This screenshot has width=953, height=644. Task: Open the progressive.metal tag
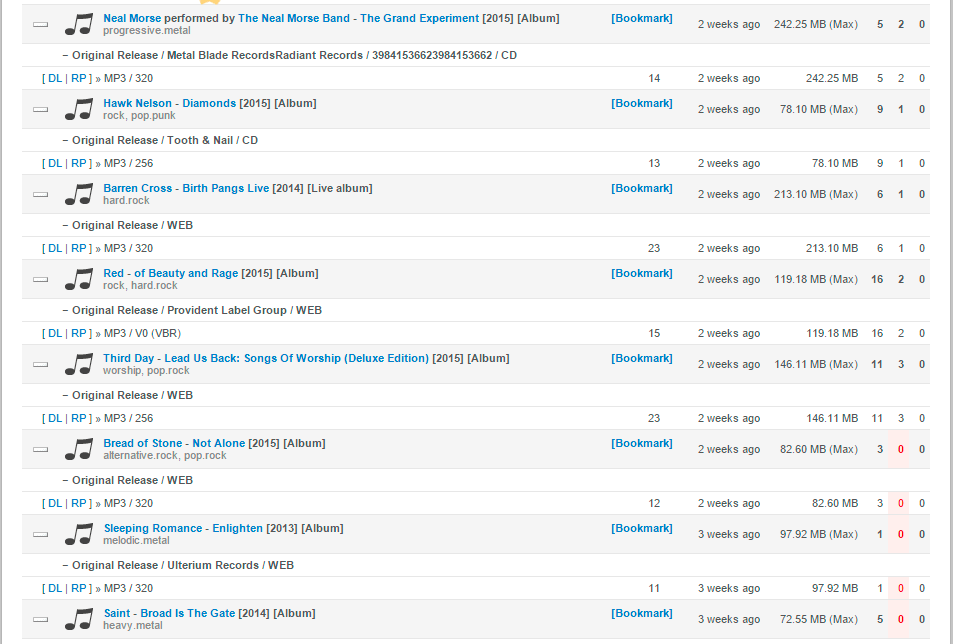coord(146,30)
